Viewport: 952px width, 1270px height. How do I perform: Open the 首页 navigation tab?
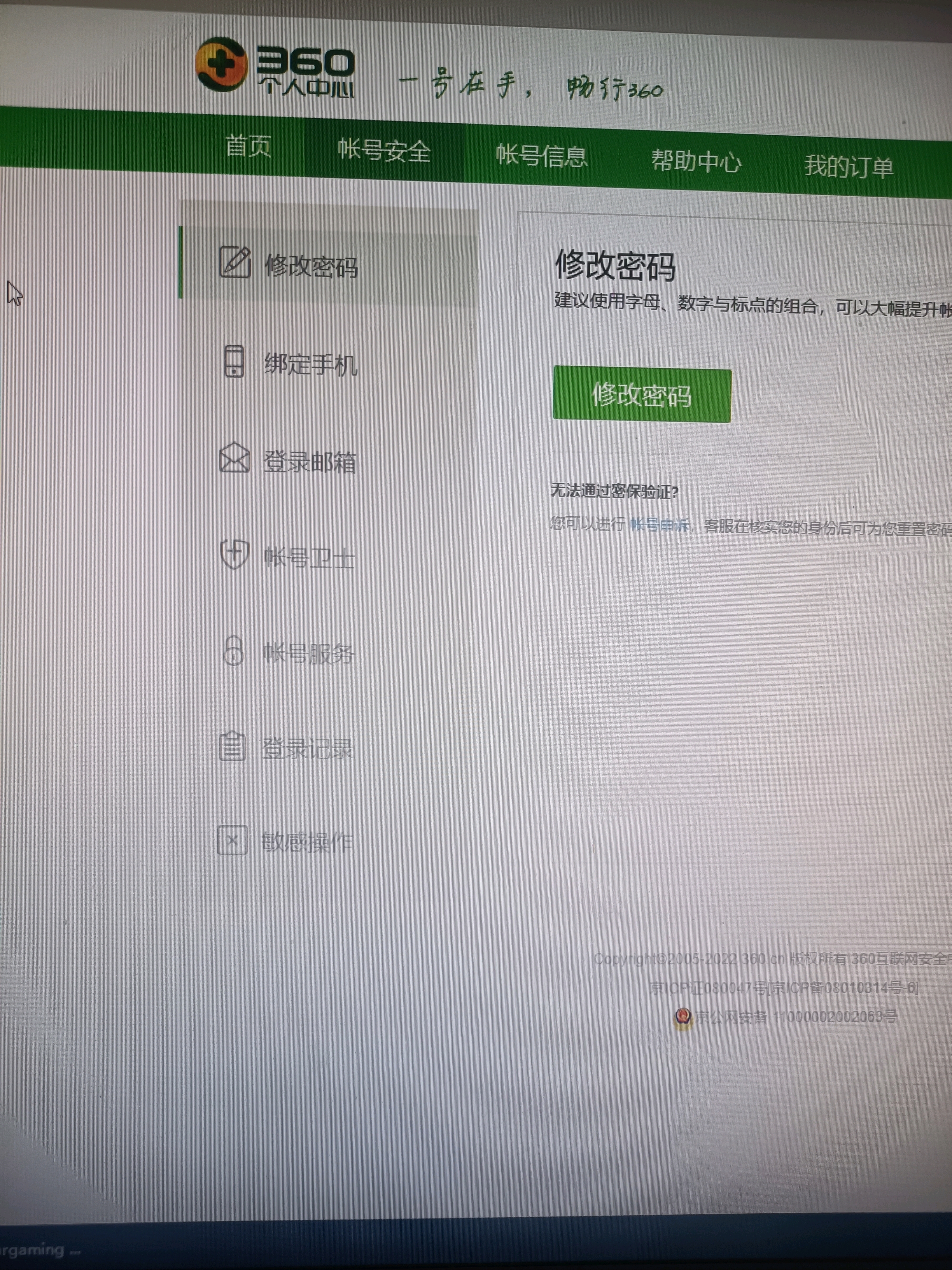(248, 145)
